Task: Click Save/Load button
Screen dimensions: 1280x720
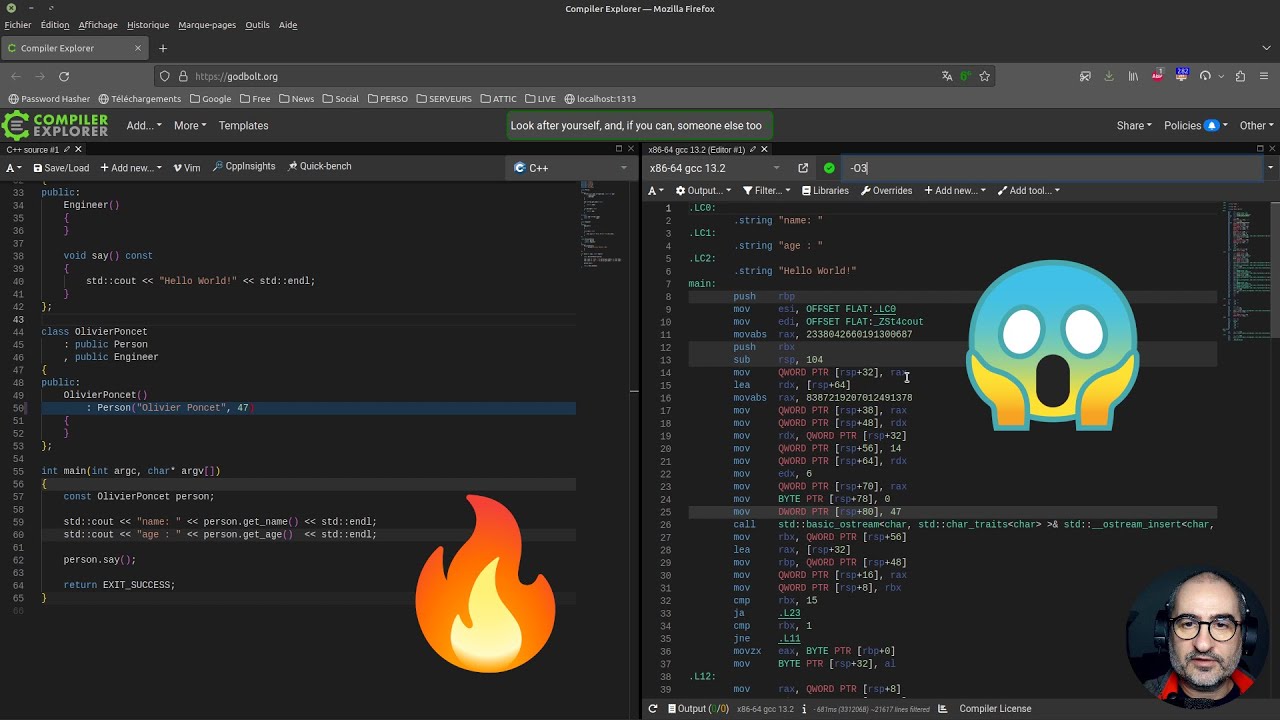Action: tap(61, 168)
